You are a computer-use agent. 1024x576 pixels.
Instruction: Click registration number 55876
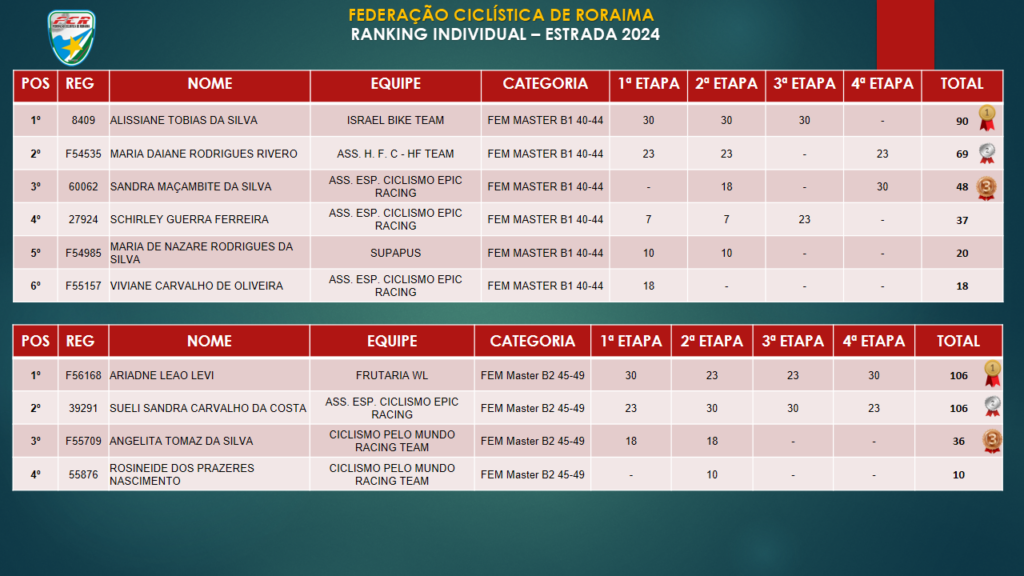tap(83, 475)
